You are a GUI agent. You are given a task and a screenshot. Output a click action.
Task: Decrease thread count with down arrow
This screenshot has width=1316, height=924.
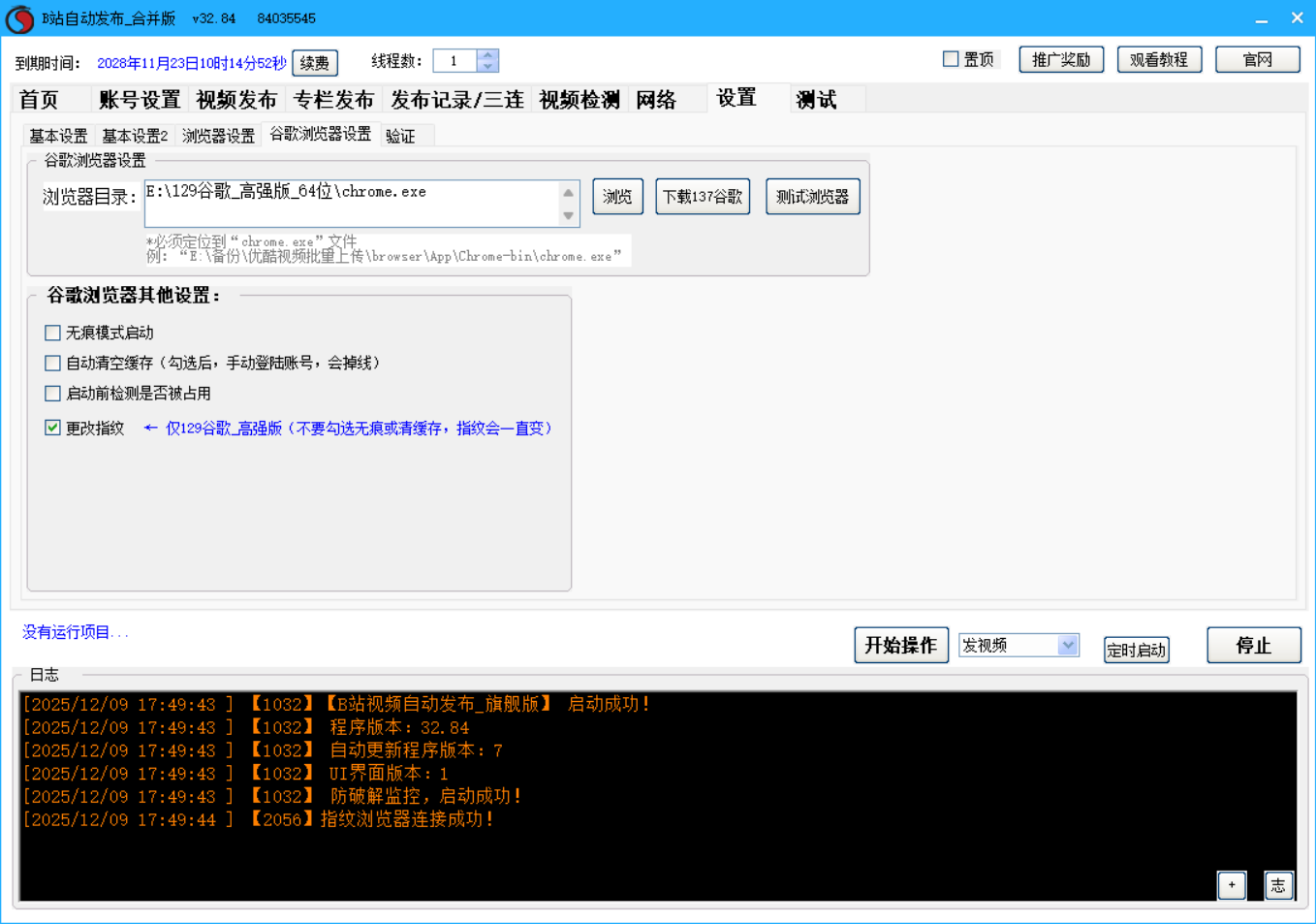click(x=487, y=67)
